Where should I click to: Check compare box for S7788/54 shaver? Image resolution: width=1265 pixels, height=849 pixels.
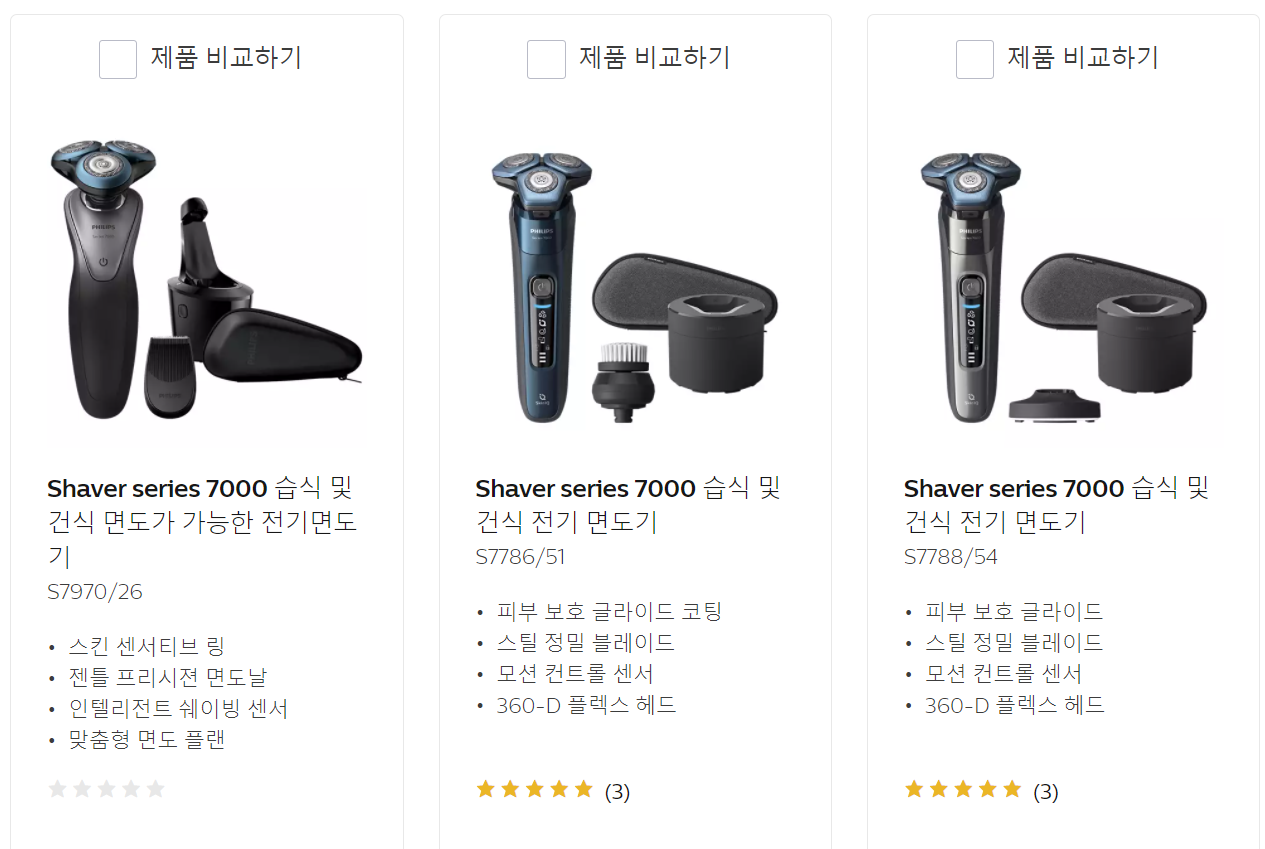tap(975, 59)
